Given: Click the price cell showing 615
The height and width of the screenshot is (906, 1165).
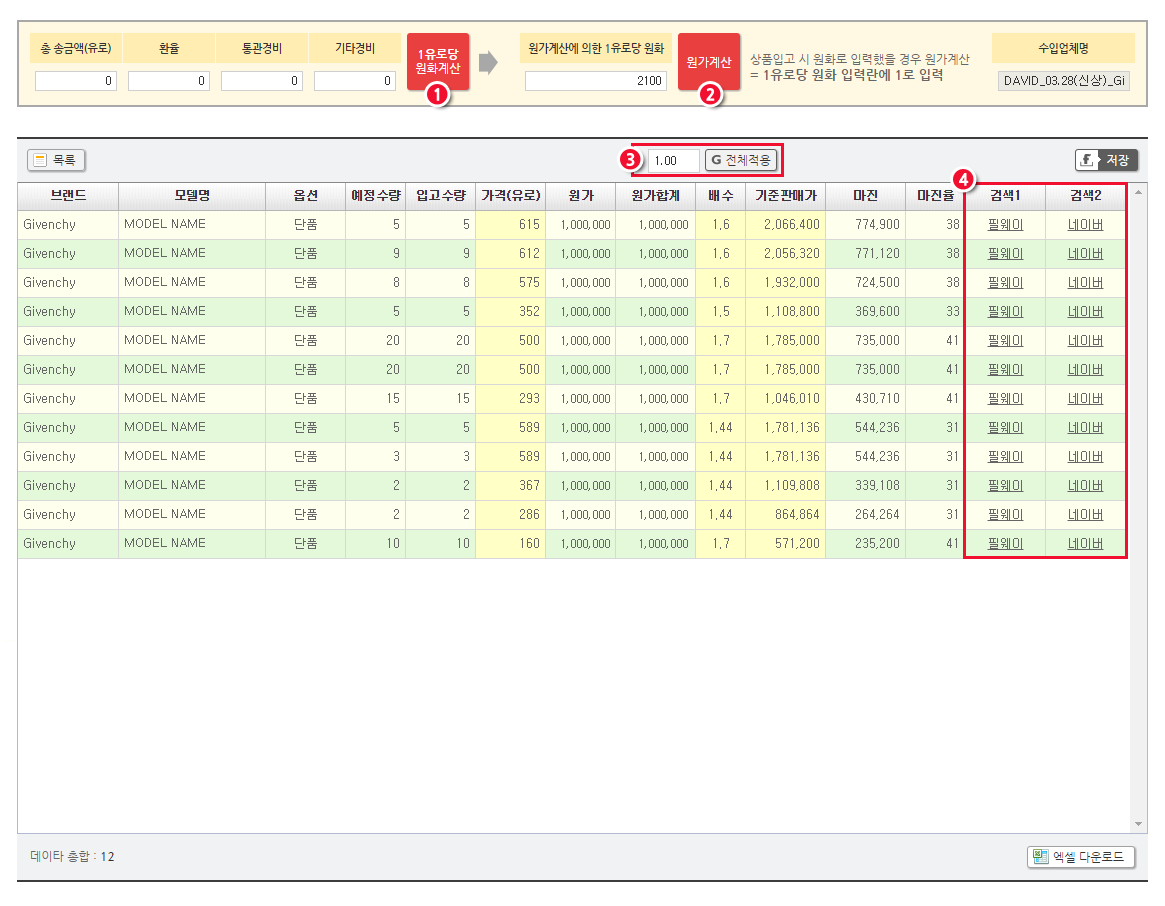Looking at the screenshot, I should [x=510, y=224].
